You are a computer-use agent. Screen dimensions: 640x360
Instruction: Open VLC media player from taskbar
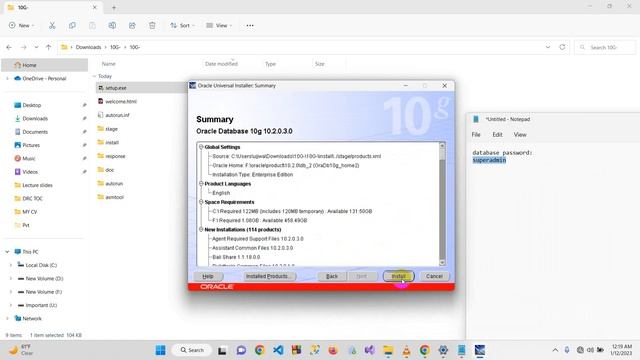click(407, 350)
